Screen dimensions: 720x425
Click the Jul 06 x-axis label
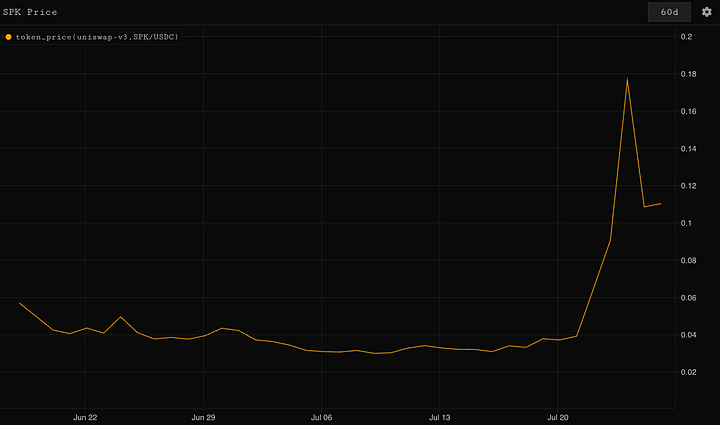(x=321, y=417)
